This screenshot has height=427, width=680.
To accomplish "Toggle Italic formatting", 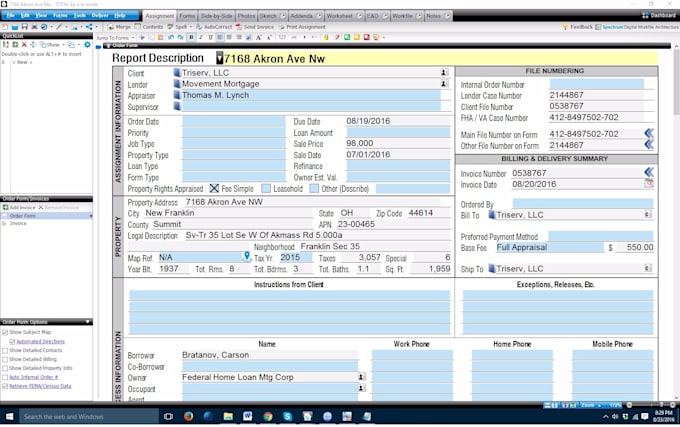I will [x=201, y=38].
